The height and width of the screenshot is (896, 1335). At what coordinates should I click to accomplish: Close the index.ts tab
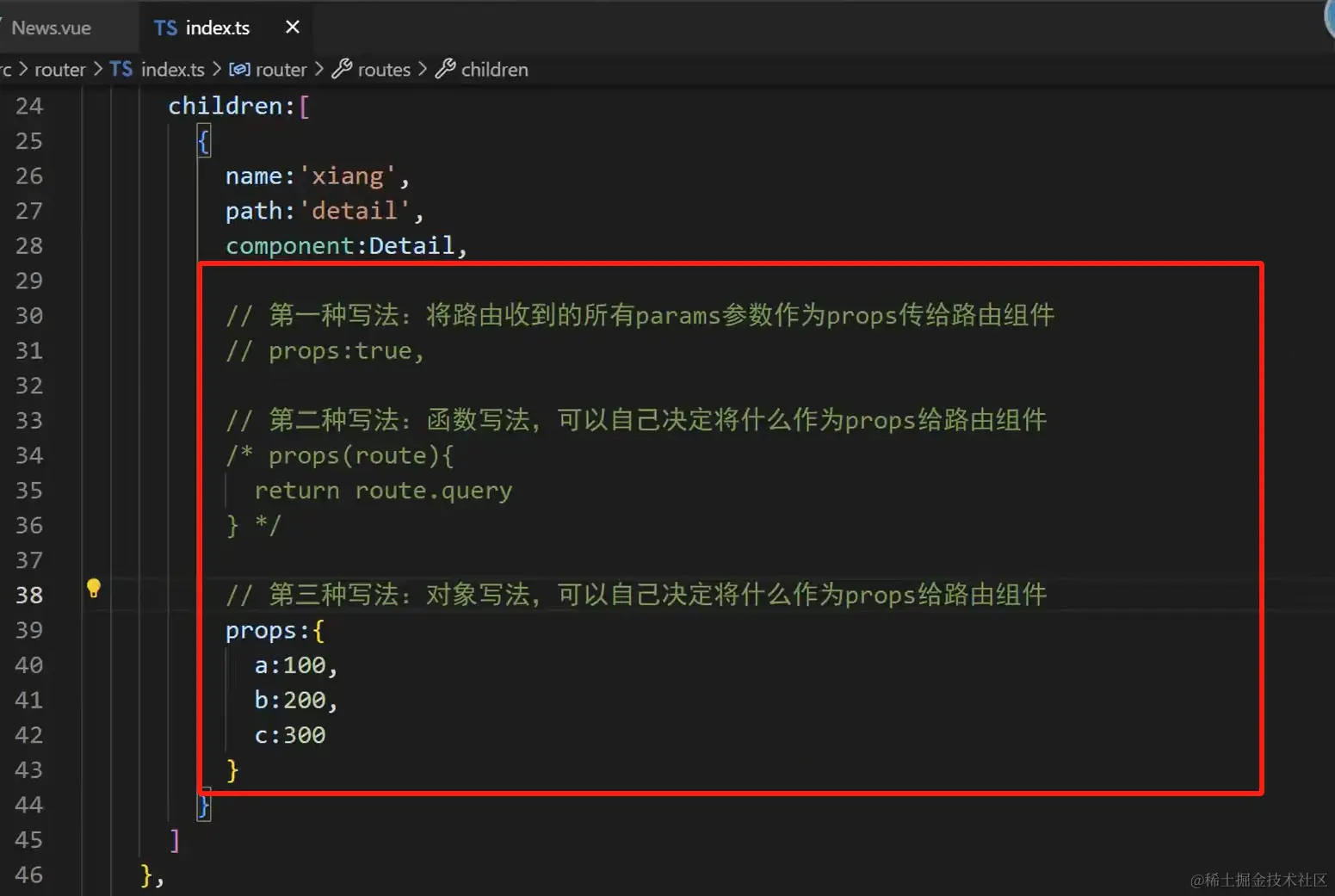click(x=293, y=27)
